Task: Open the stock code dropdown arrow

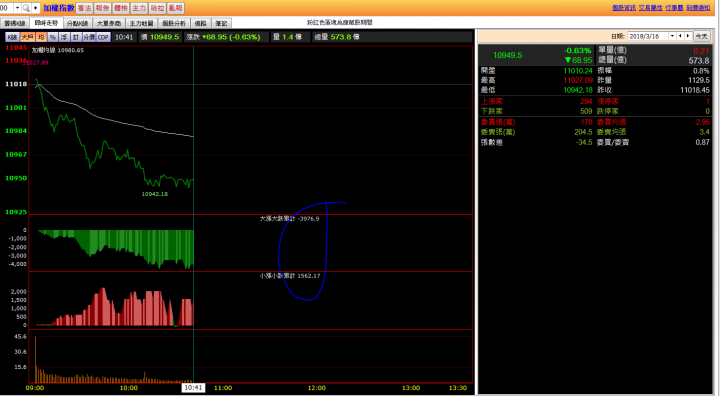Action: tap(17, 8)
